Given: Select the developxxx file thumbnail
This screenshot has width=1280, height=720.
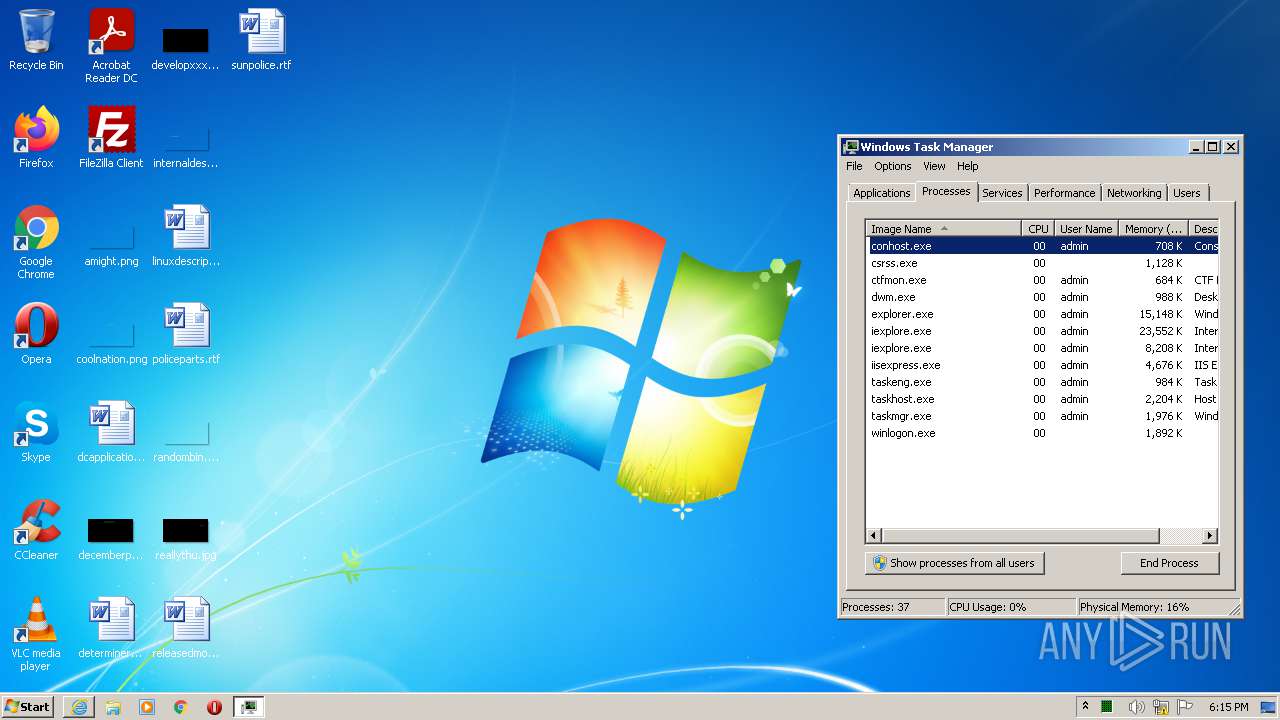Looking at the screenshot, I should click(186, 48).
